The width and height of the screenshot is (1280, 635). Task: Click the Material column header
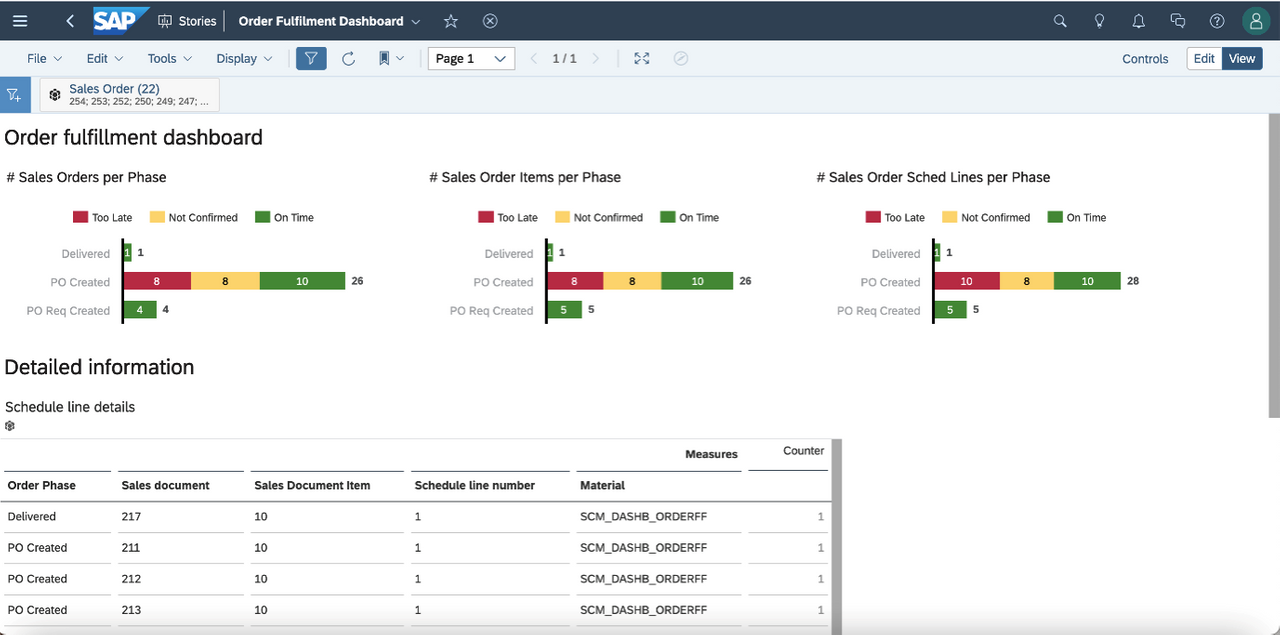(602, 485)
